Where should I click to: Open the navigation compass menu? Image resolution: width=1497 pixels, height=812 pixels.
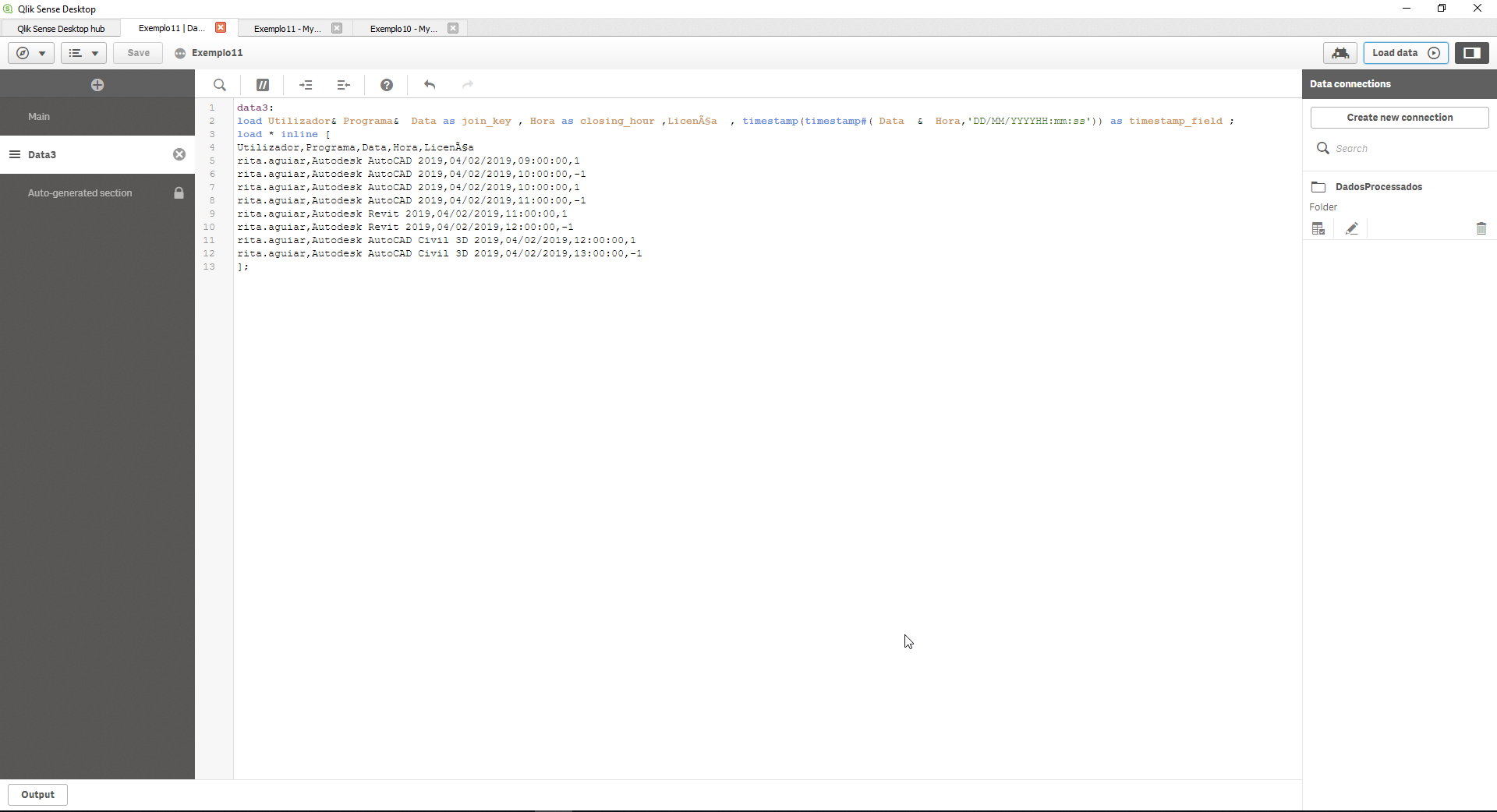click(31, 53)
